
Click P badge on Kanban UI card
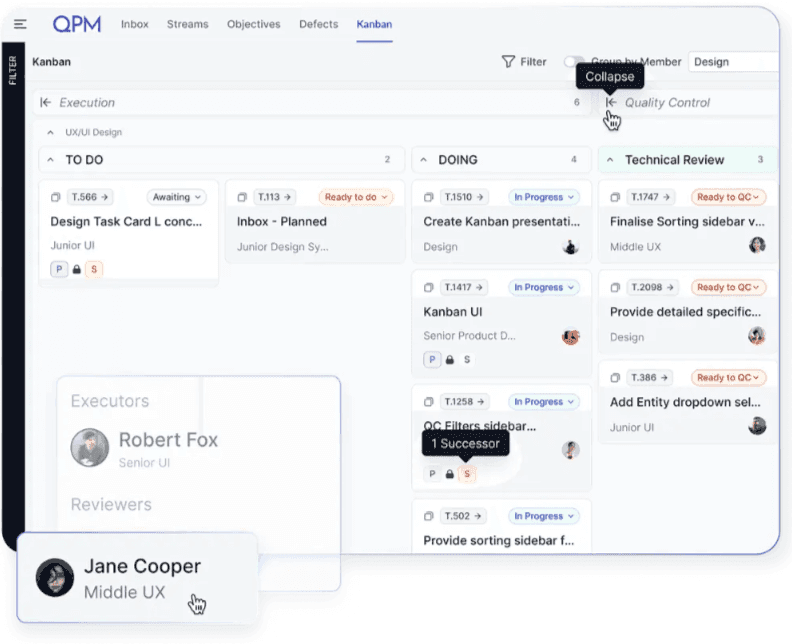click(x=432, y=360)
